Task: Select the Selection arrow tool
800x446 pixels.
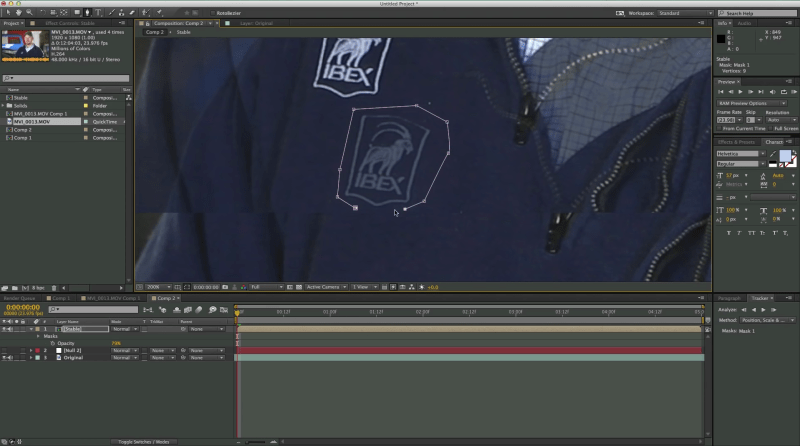Action: click(8, 12)
